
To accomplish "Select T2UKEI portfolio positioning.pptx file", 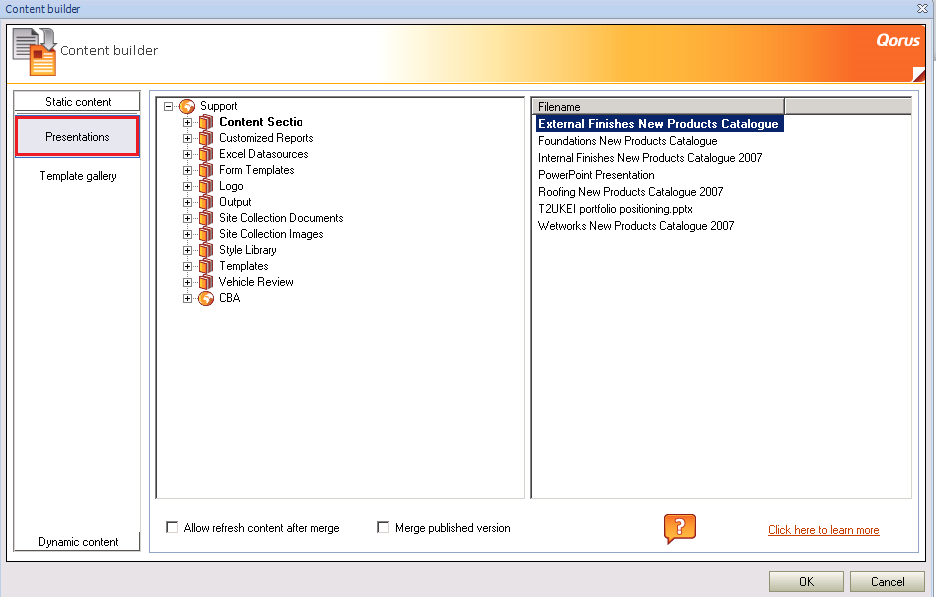I will (x=615, y=209).
